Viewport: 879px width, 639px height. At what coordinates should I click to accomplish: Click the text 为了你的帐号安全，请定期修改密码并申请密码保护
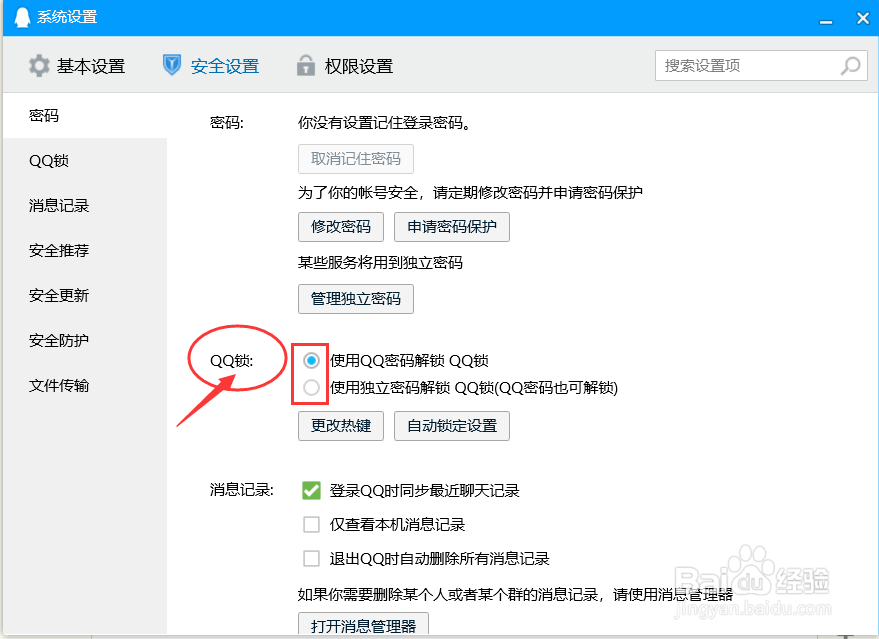pyautogui.click(x=470, y=193)
